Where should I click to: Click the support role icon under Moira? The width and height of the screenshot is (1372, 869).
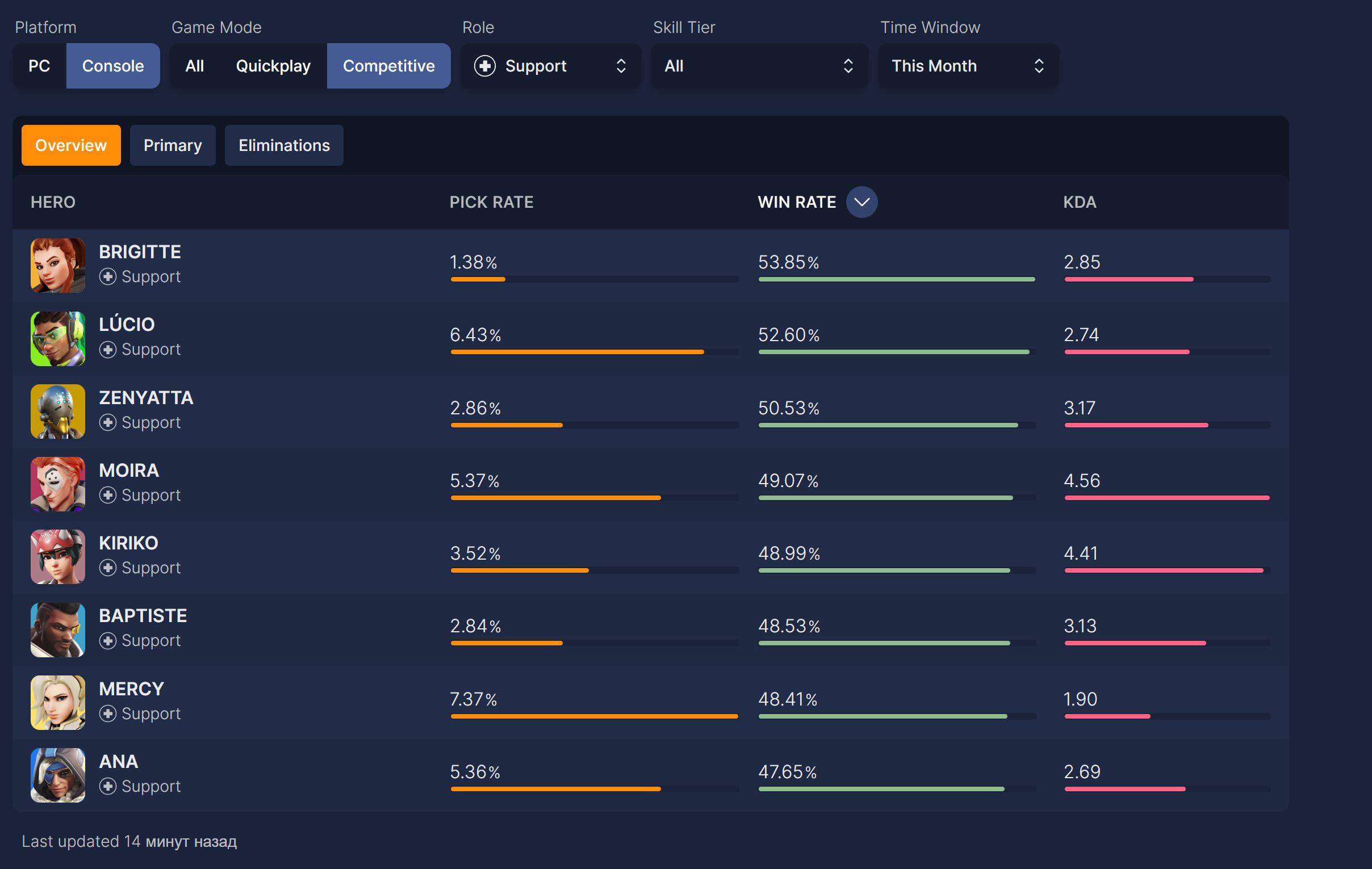point(108,495)
